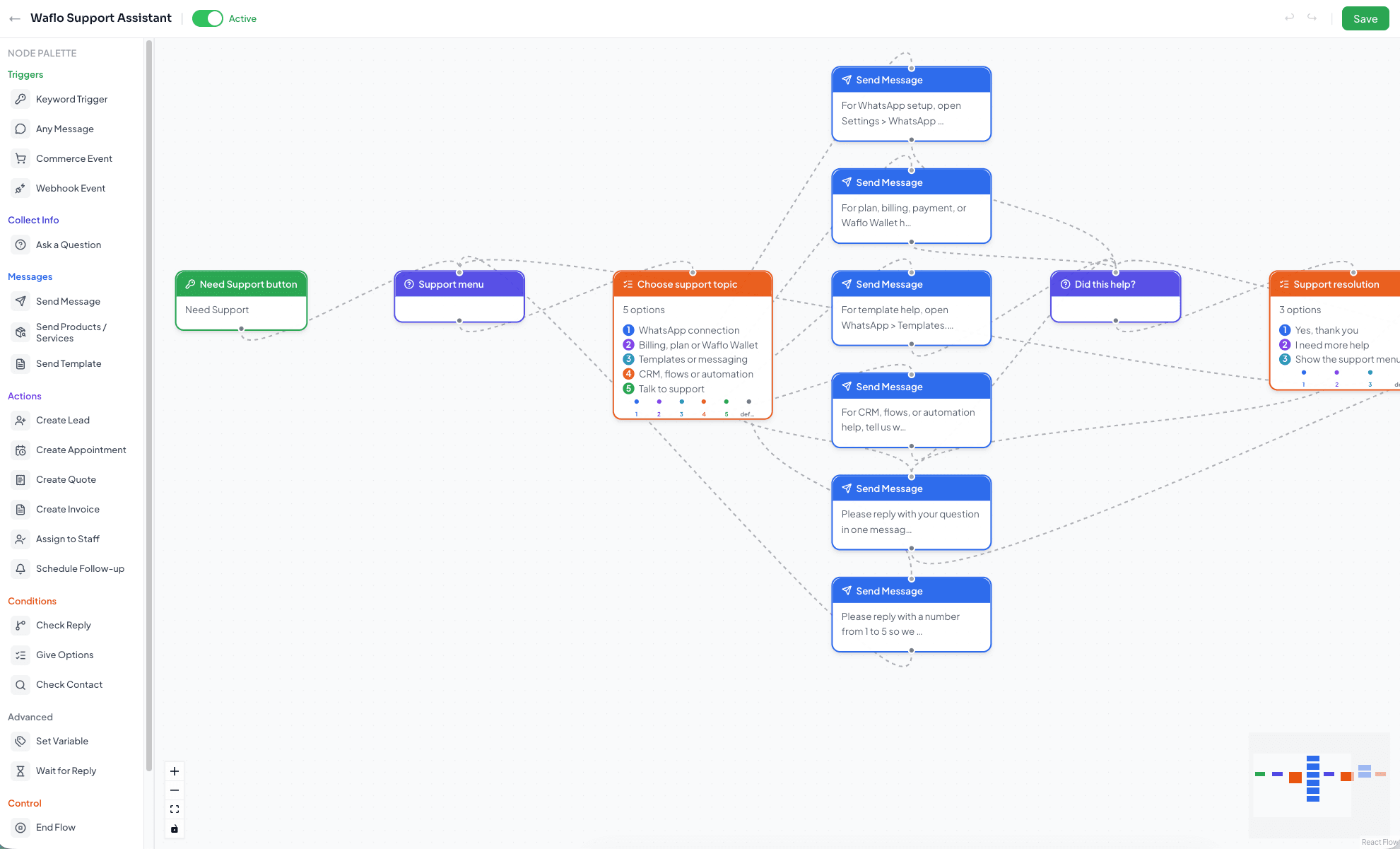
Task: Click 'Talk to support' option text
Action: pos(671,389)
